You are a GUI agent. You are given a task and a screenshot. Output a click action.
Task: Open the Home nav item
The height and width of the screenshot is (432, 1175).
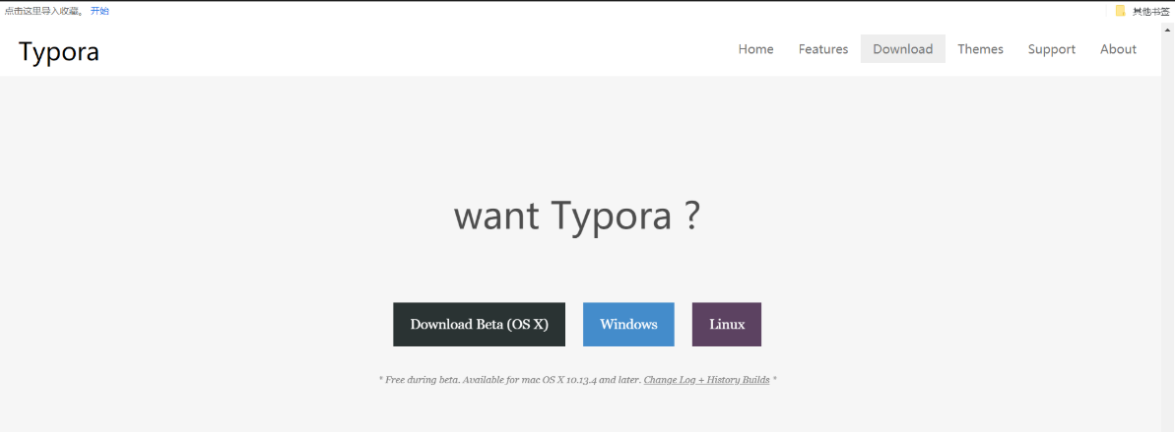click(x=755, y=49)
